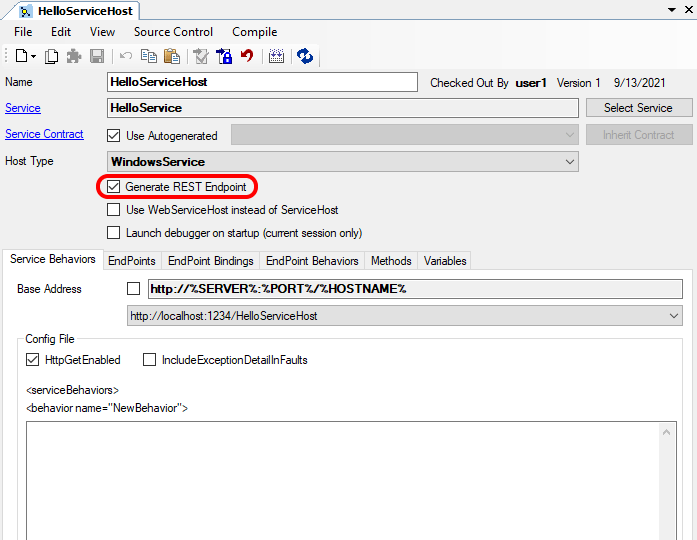Image resolution: width=697 pixels, height=540 pixels.
Task: Click the serviceBehaviors tag text
Action: click(72, 390)
